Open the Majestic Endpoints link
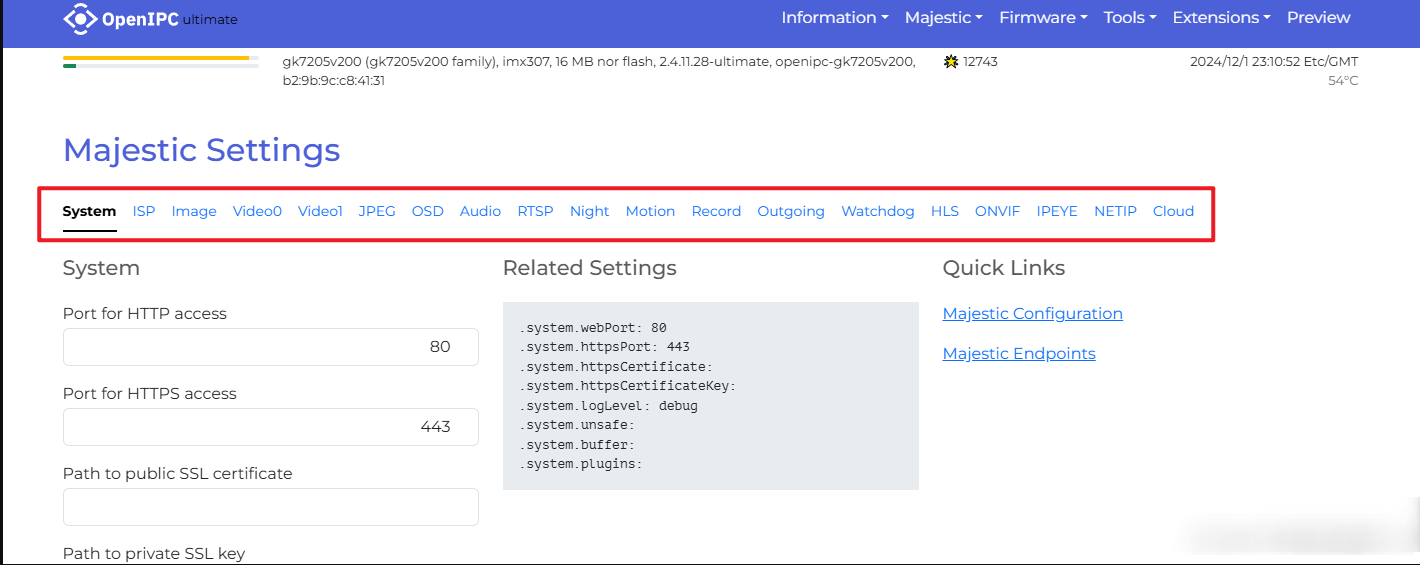 tap(1019, 354)
